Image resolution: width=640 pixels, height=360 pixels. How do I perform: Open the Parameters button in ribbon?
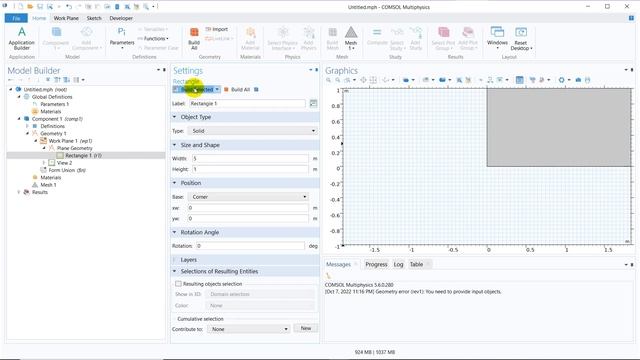point(122,38)
